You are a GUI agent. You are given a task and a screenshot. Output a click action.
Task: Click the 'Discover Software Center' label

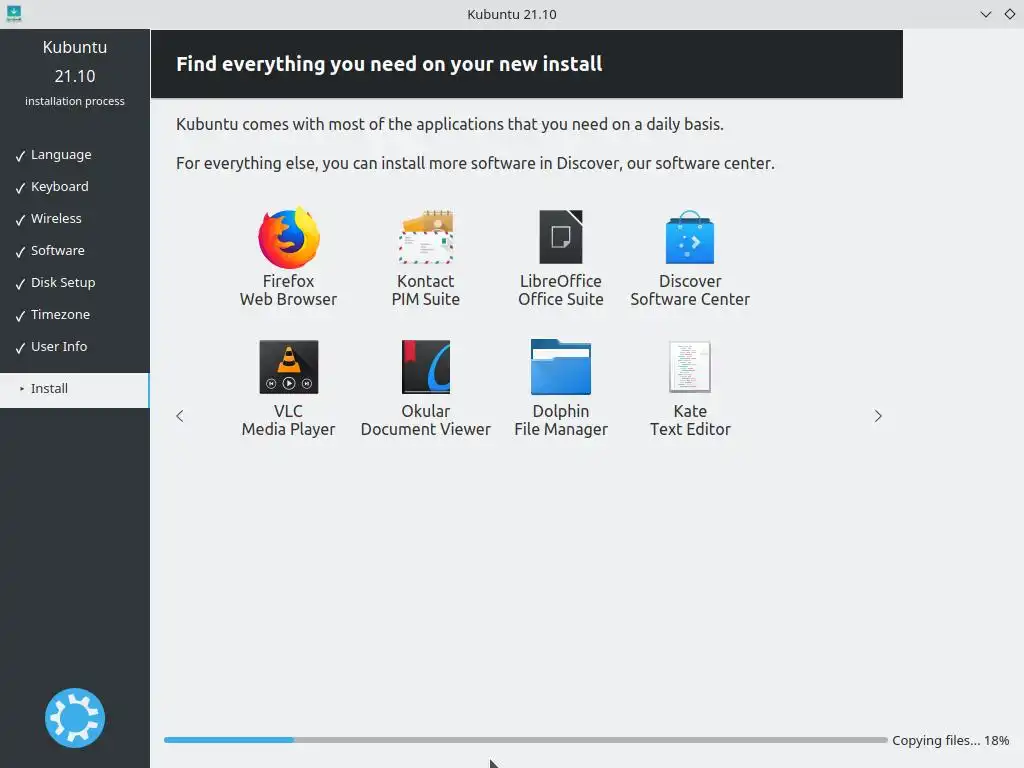[690, 290]
